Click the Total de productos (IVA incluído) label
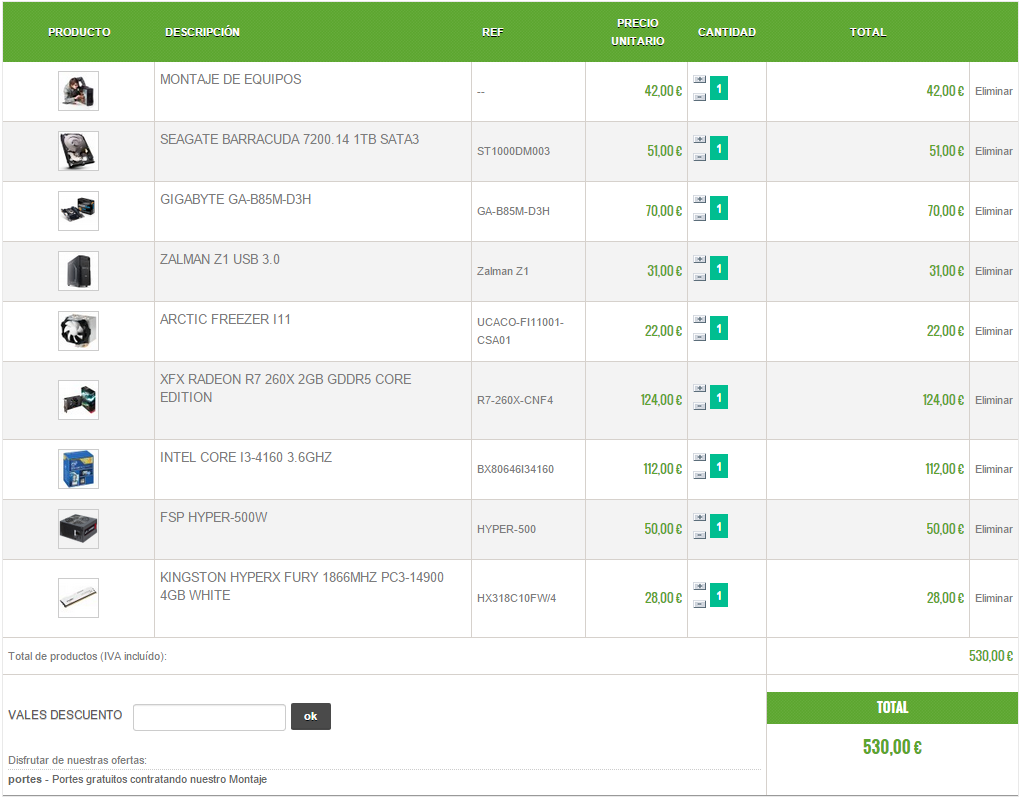The image size is (1023, 798). pos(87,656)
